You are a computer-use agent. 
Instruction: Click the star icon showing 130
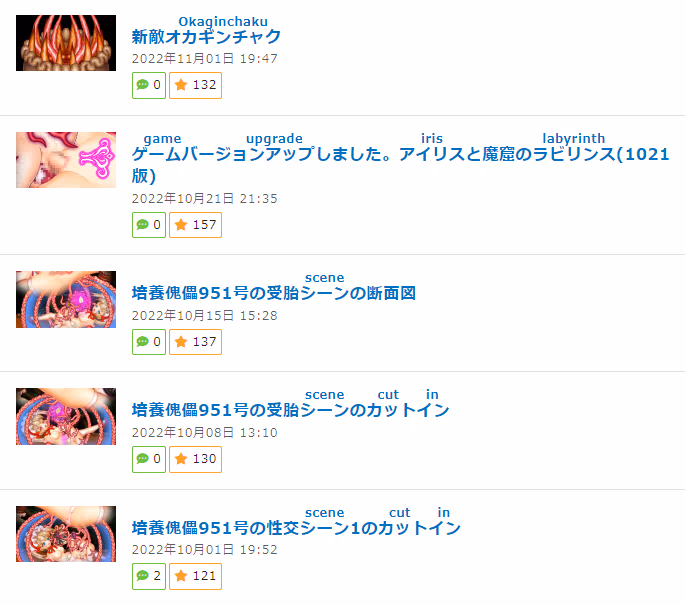(x=181, y=459)
